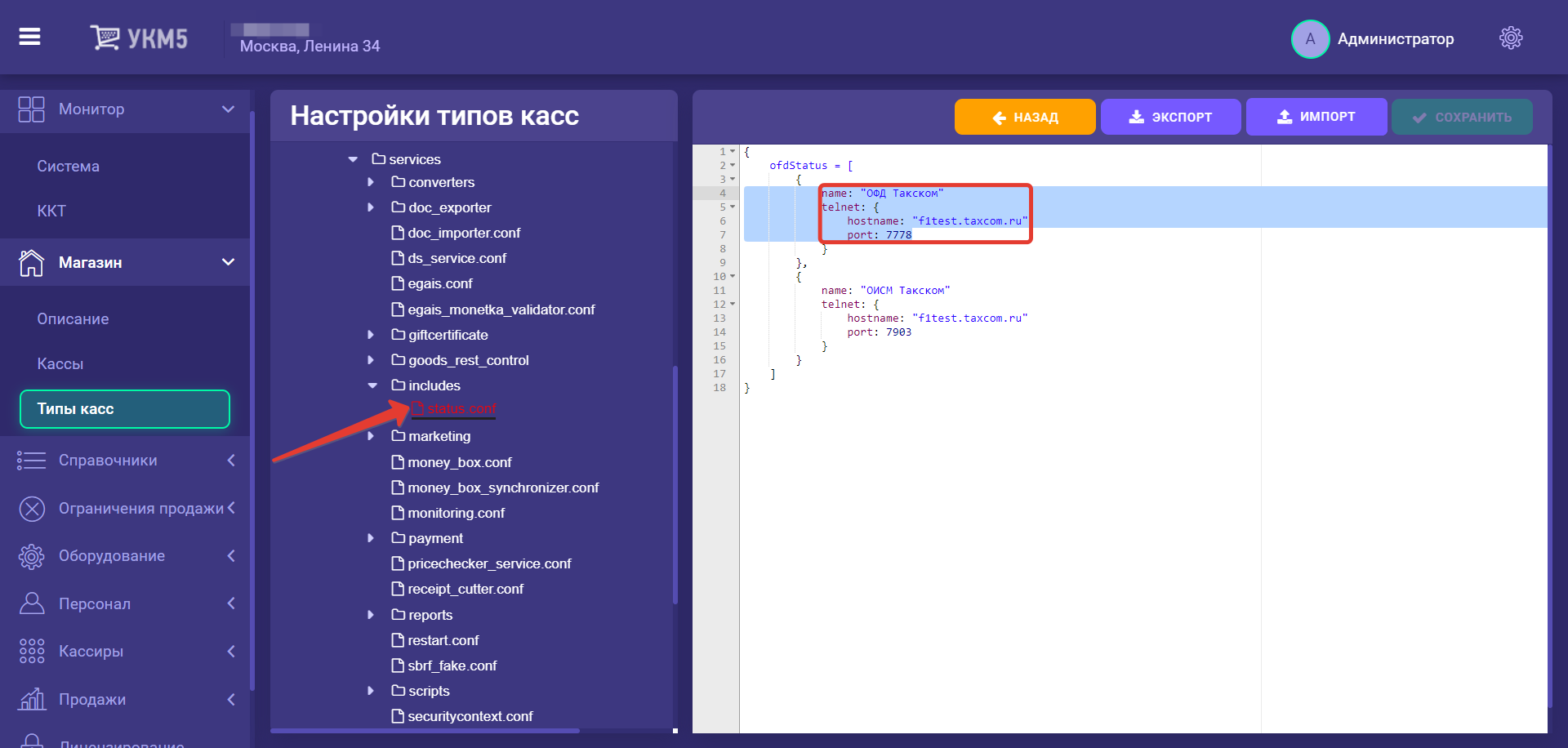Expand the Справочники menu chevron

point(231,461)
